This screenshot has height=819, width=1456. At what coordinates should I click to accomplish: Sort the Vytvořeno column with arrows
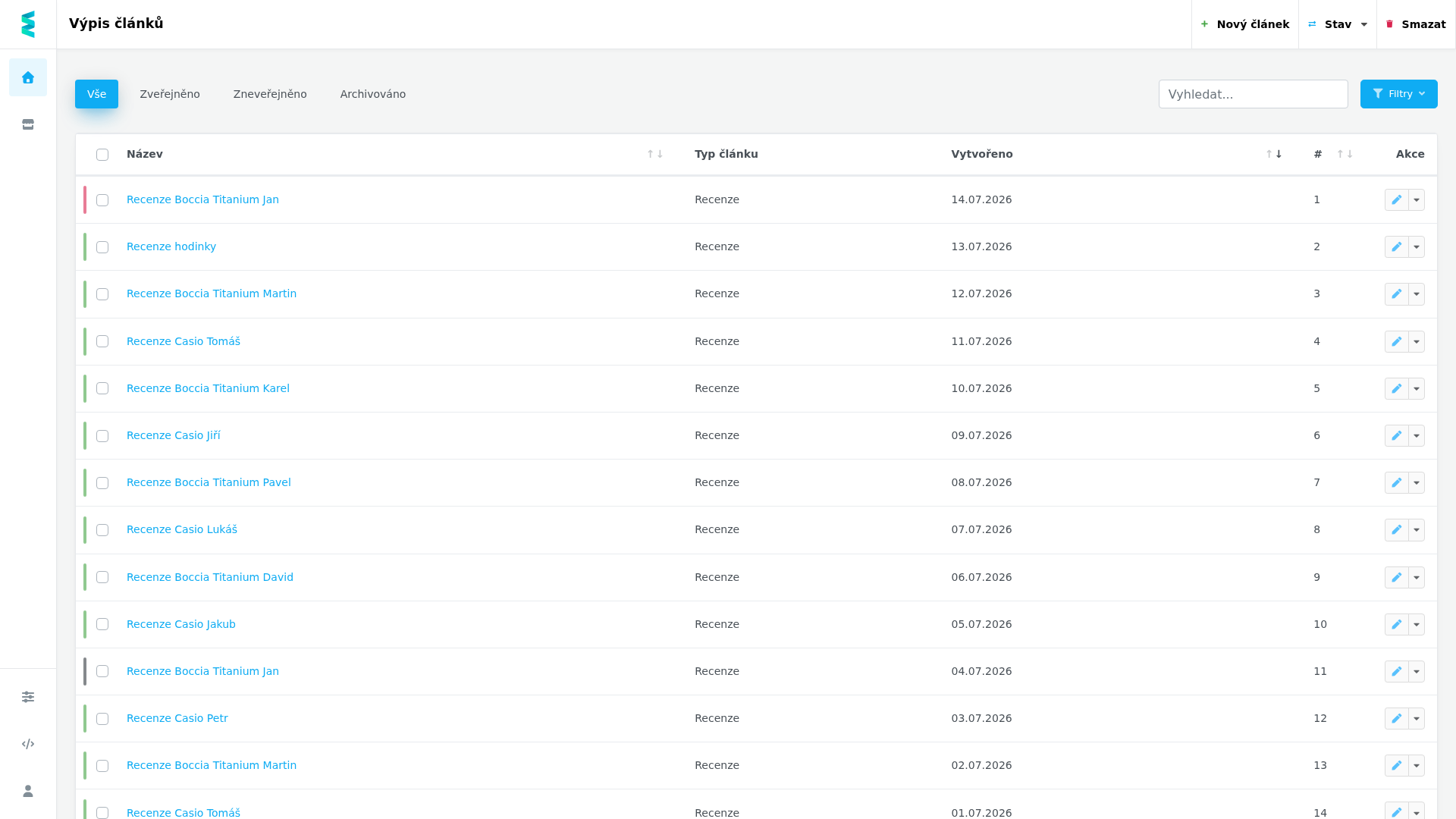coord(1274,154)
